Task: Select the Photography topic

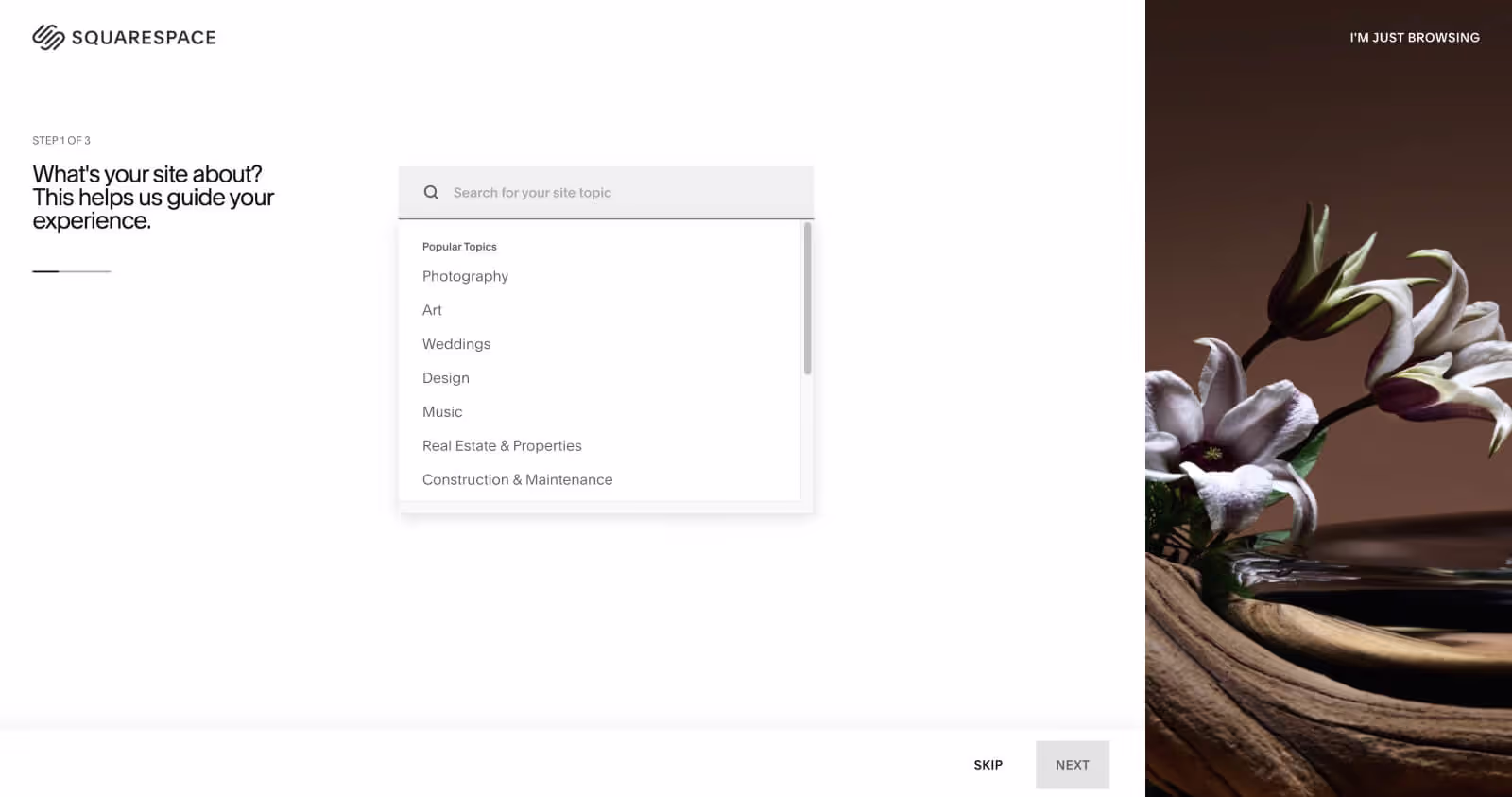Action: (465, 276)
